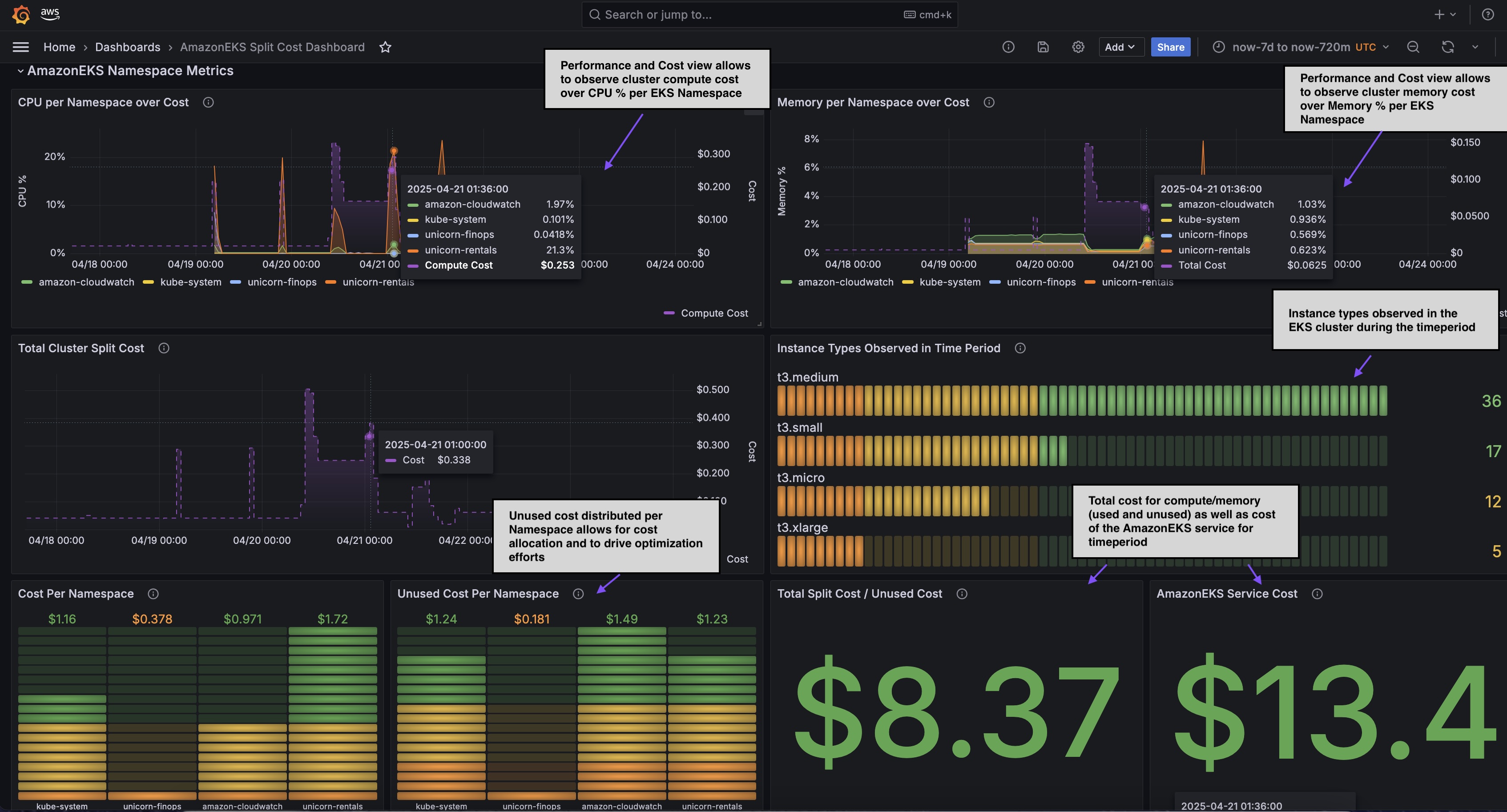The image size is (1507, 812).
Task: Open Memory per Namespace over Cost panel title
Action: [x=873, y=102]
